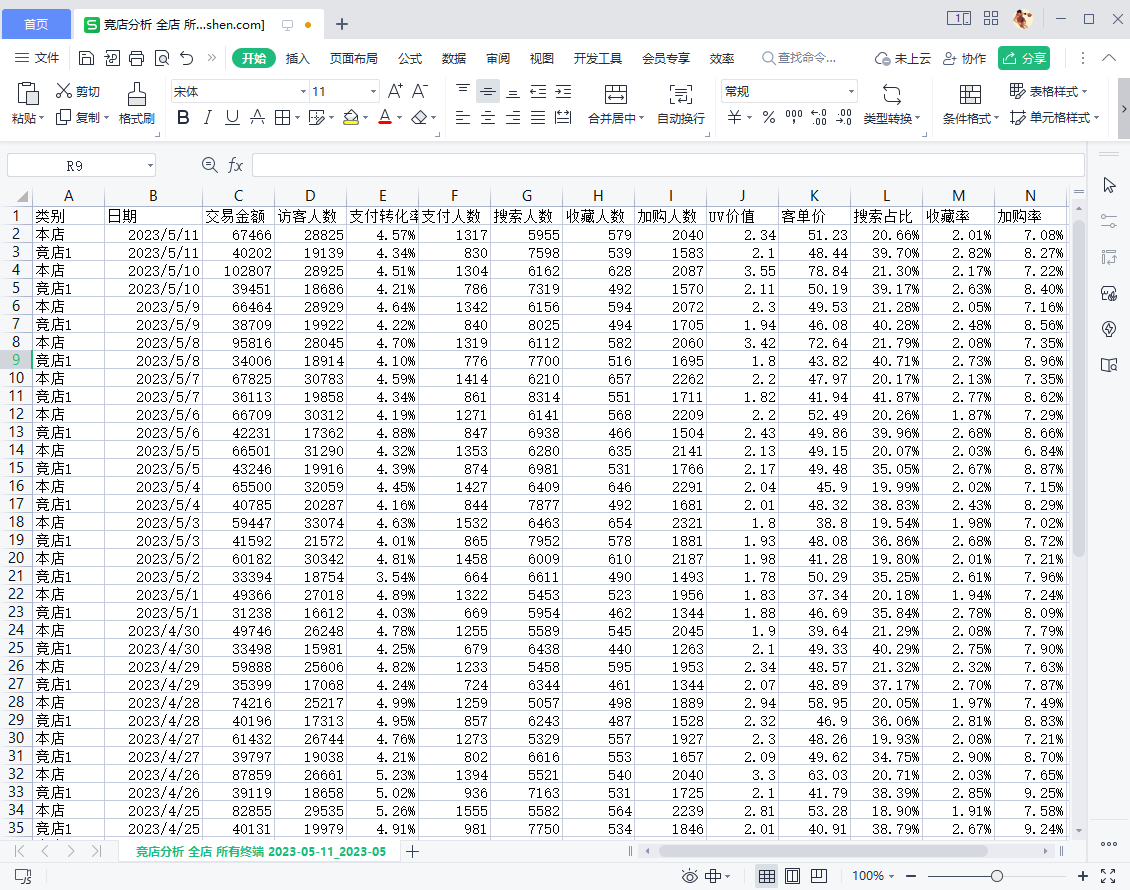
Task: Click the Save icon in quick toolbar
Action: pyautogui.click(x=87, y=58)
